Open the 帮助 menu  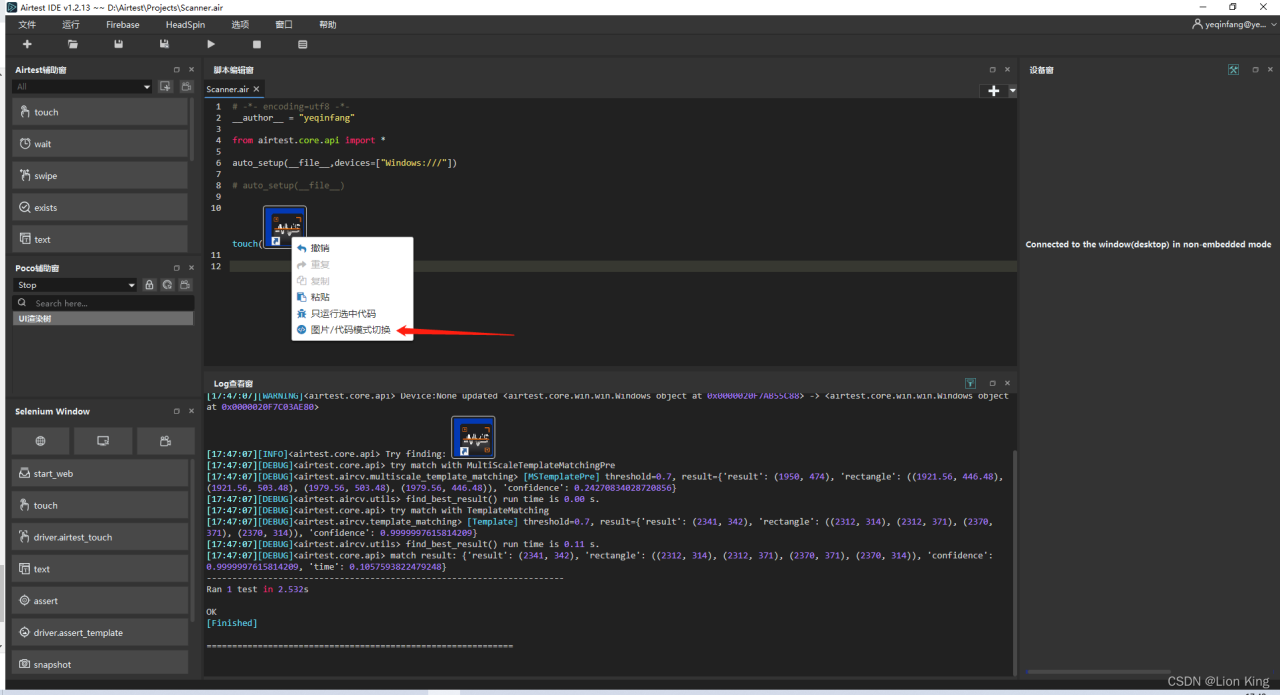click(328, 24)
